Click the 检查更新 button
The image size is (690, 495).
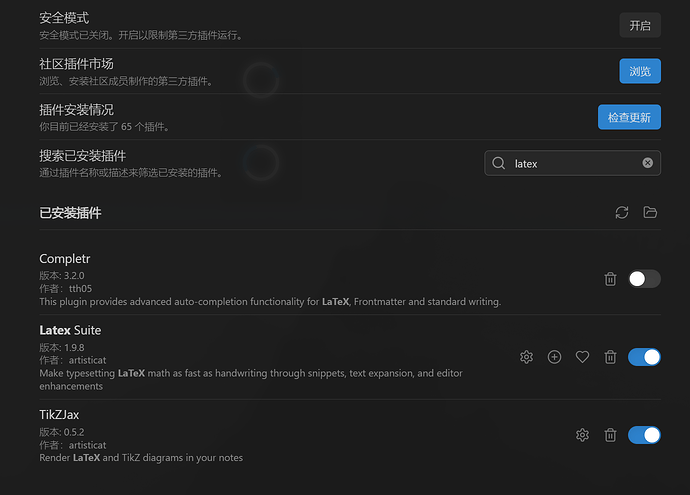(x=629, y=117)
